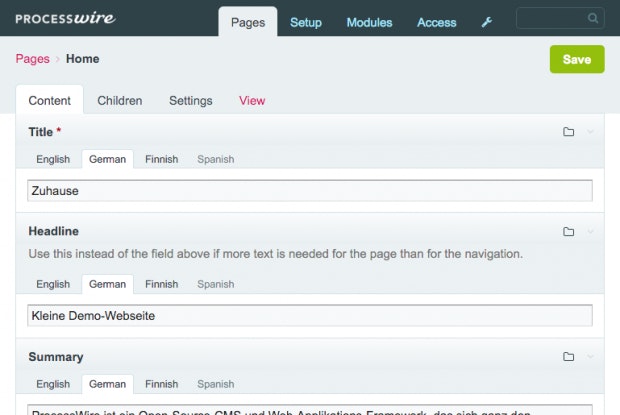Viewport: 620px width, 415px height.
Task: Collapse the Title field with its chevron
Action: [x=590, y=132]
